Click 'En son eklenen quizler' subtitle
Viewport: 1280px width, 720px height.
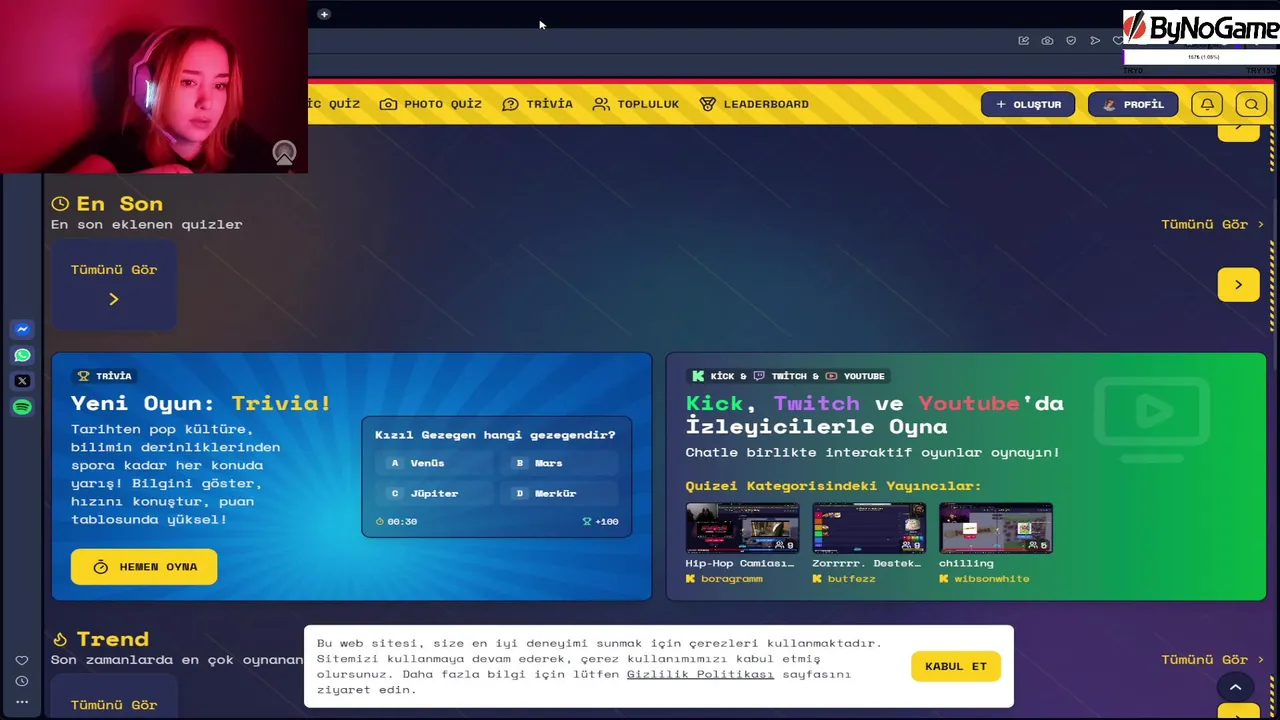[147, 224]
